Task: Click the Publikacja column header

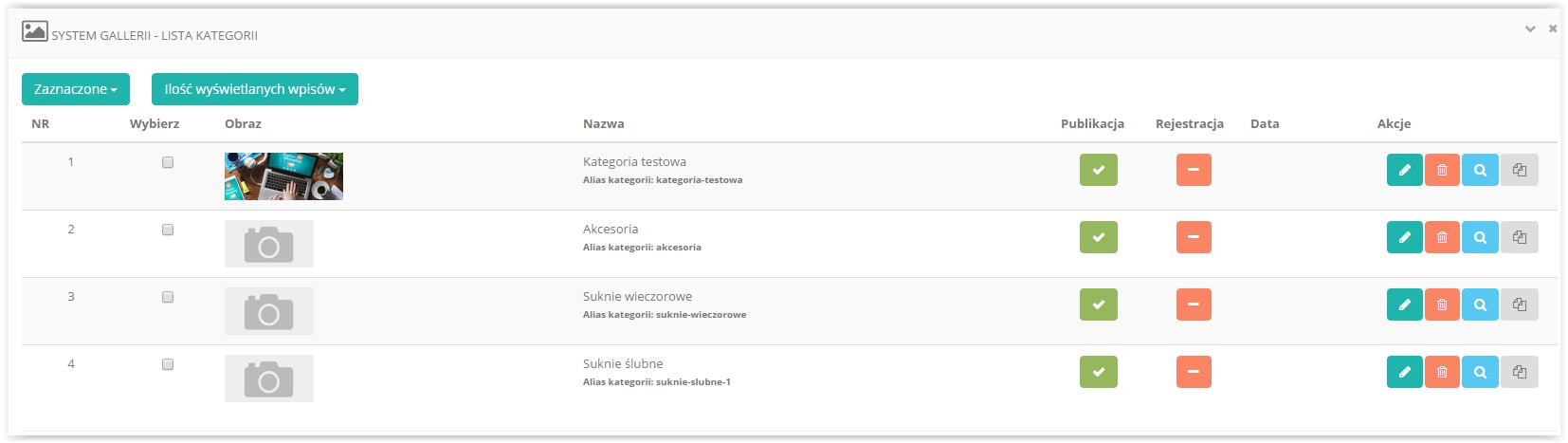Action: point(1092,123)
